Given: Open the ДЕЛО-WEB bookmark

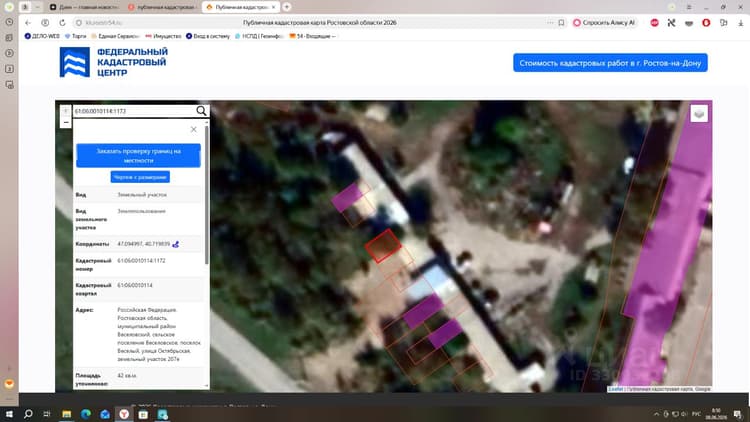Looking at the screenshot, I should click(42, 36).
